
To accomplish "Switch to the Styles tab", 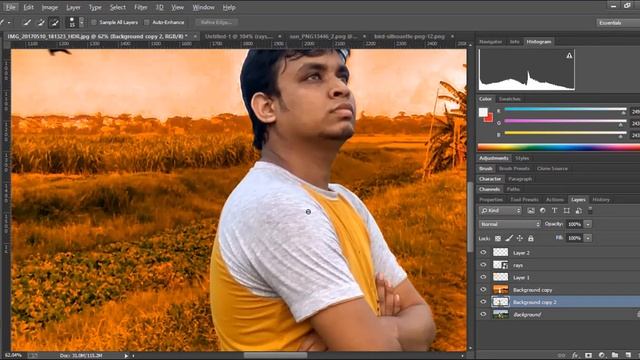I will (x=522, y=158).
